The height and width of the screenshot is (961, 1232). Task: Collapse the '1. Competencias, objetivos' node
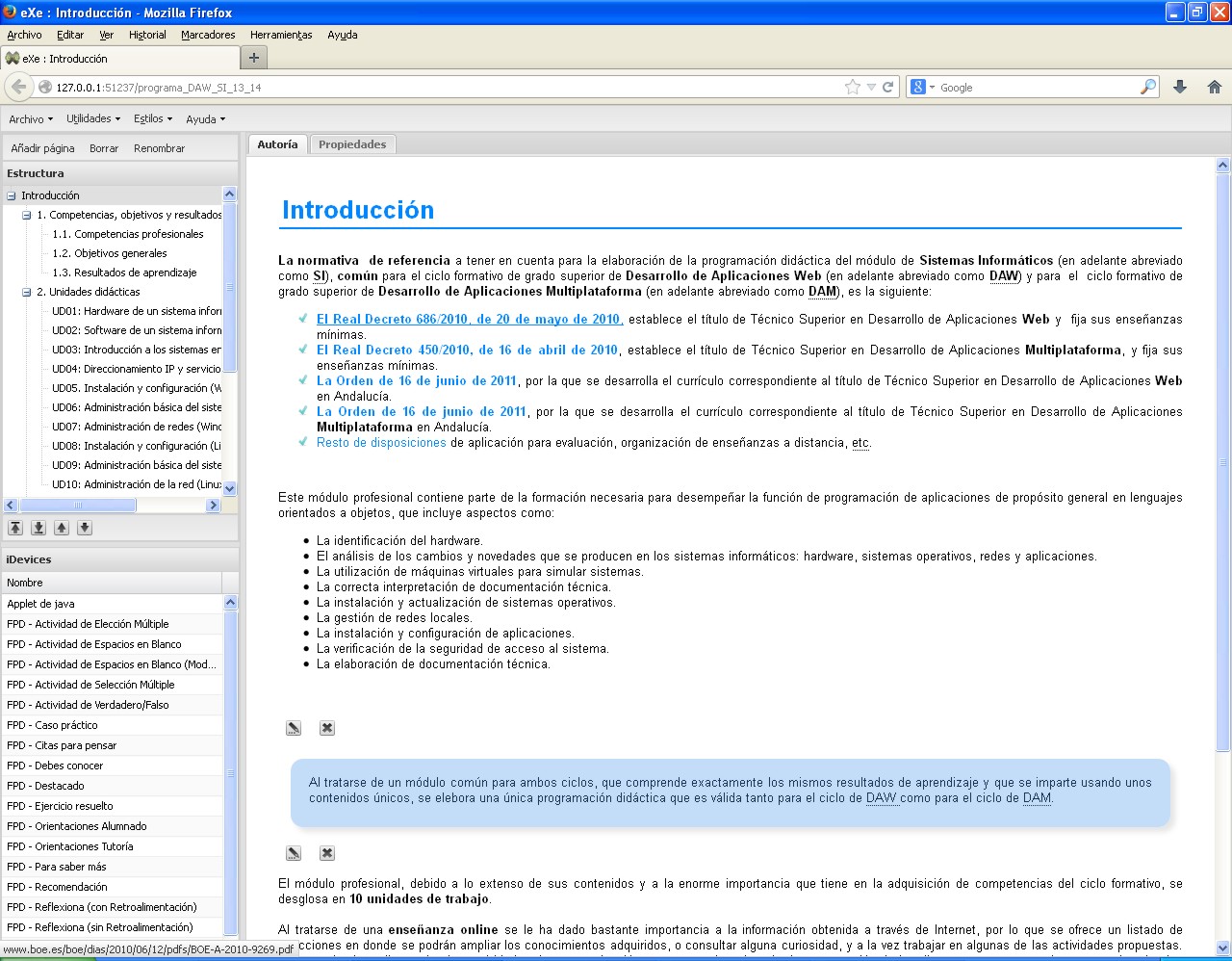point(27,215)
